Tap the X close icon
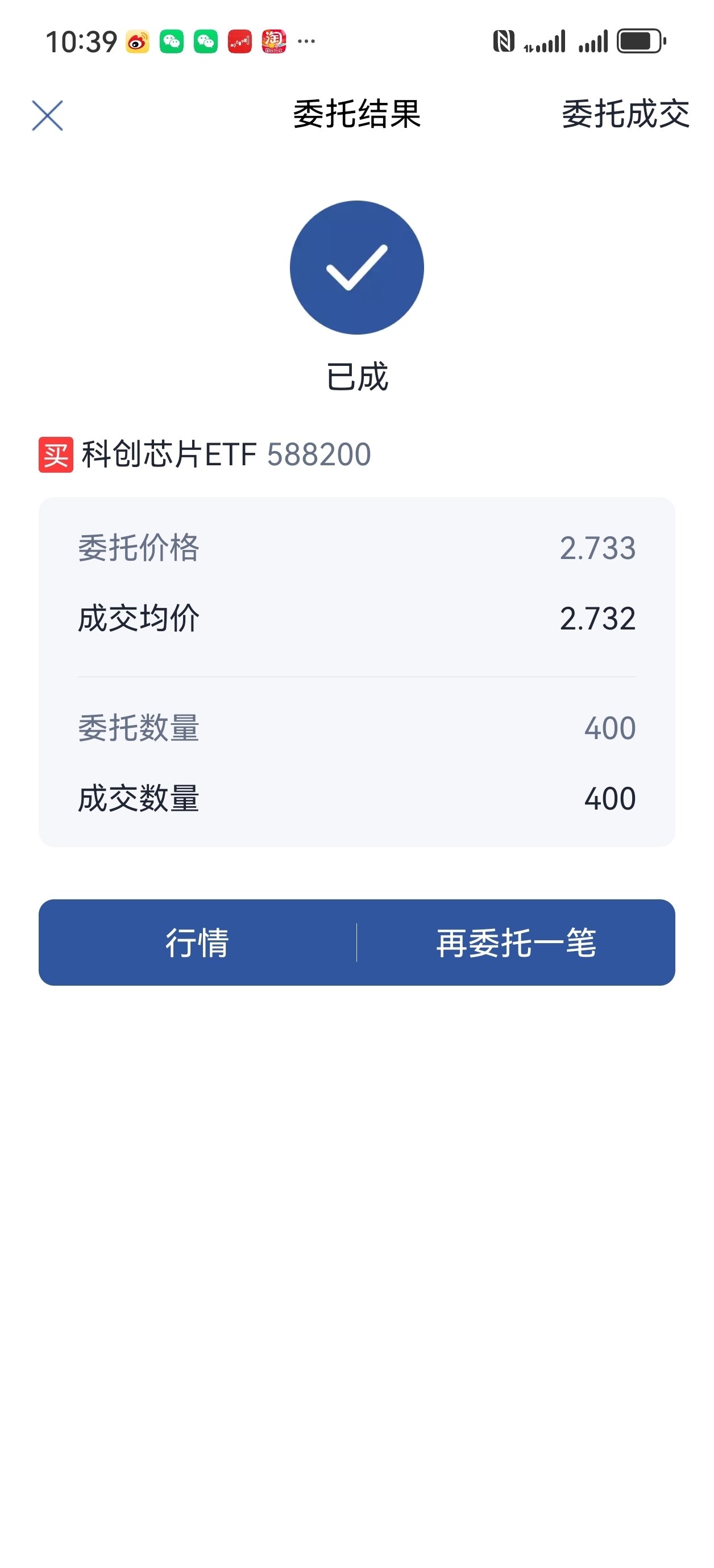Viewport: 714px width, 1568px height. (47, 115)
